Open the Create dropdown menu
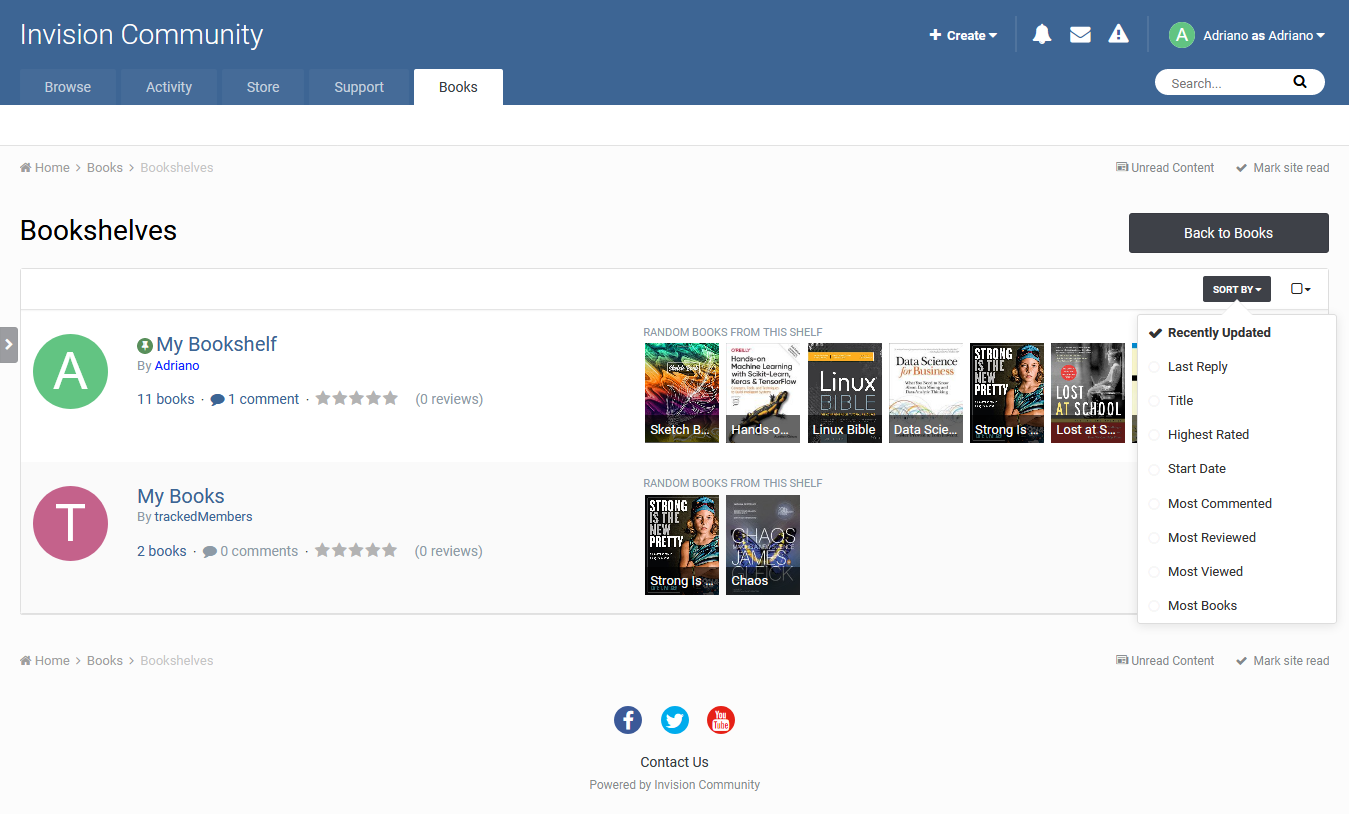Viewport: 1349px width, 814px height. pos(963,35)
